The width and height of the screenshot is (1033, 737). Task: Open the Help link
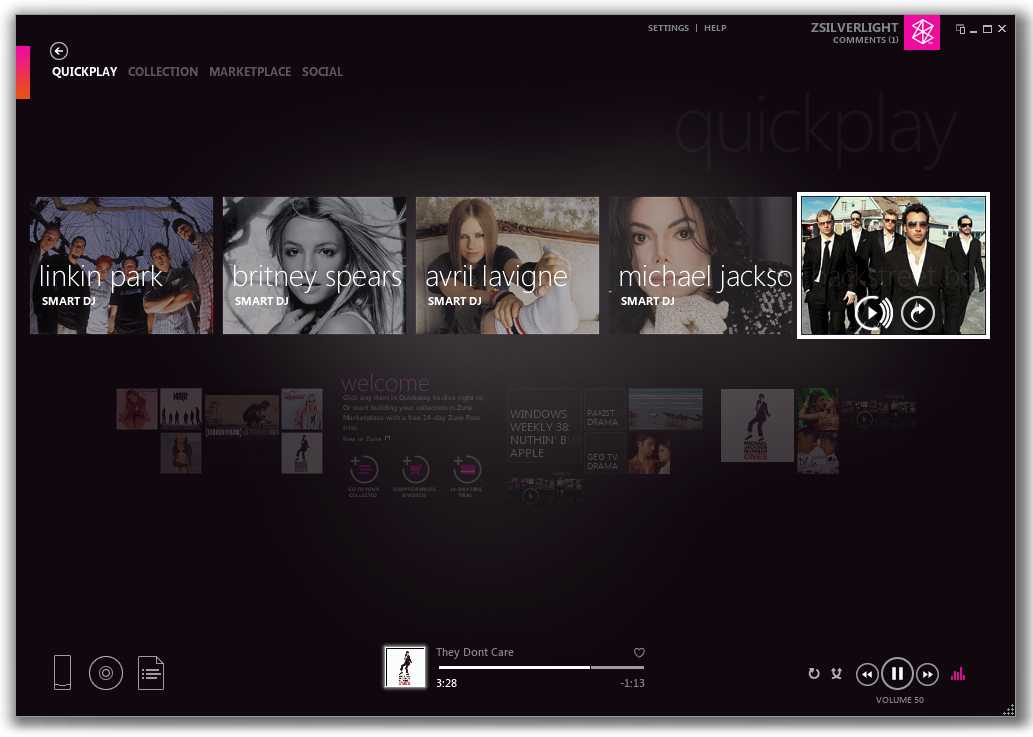pos(715,28)
